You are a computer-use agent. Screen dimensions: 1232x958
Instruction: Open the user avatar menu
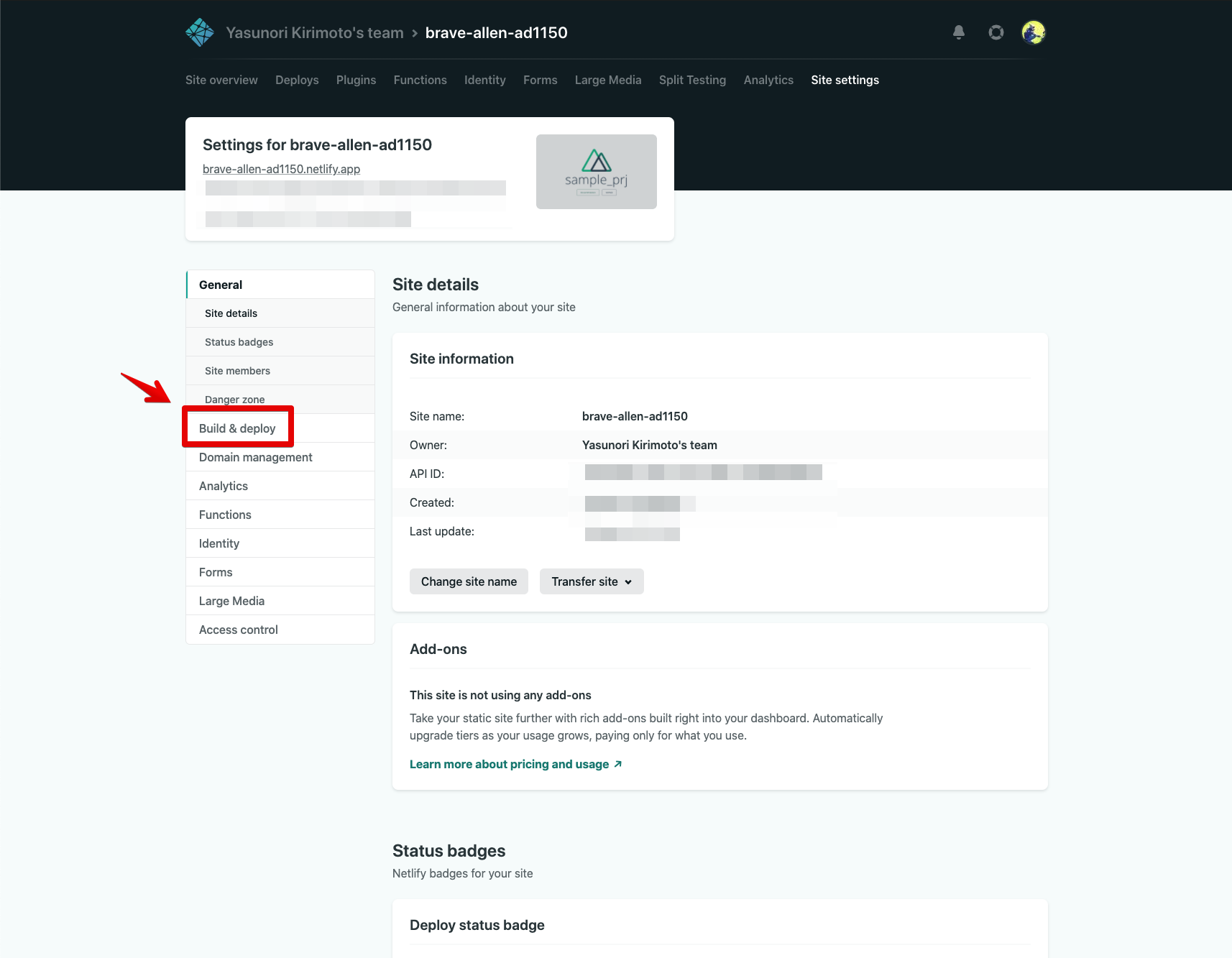click(1034, 32)
